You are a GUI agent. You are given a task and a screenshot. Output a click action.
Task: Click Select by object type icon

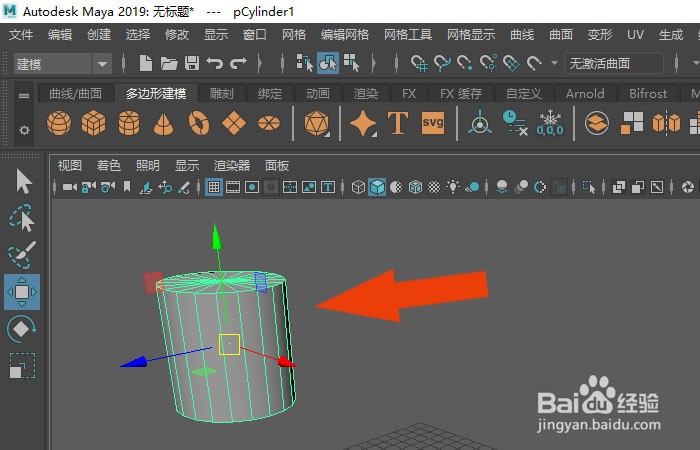(328, 63)
